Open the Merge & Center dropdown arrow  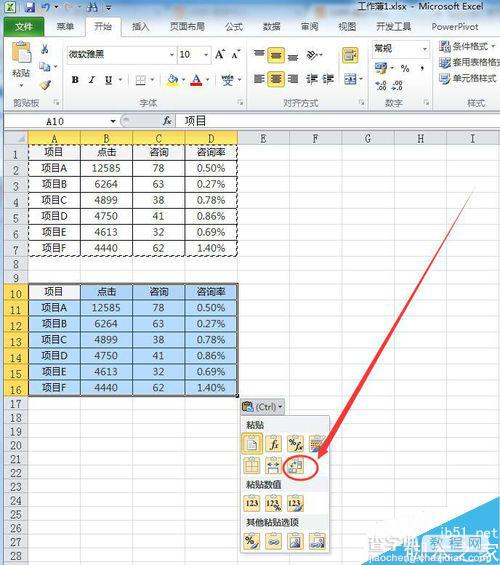click(x=361, y=79)
